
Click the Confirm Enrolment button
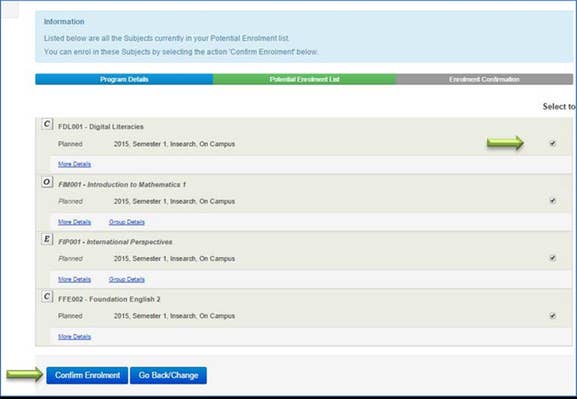pyautogui.click(x=87, y=375)
